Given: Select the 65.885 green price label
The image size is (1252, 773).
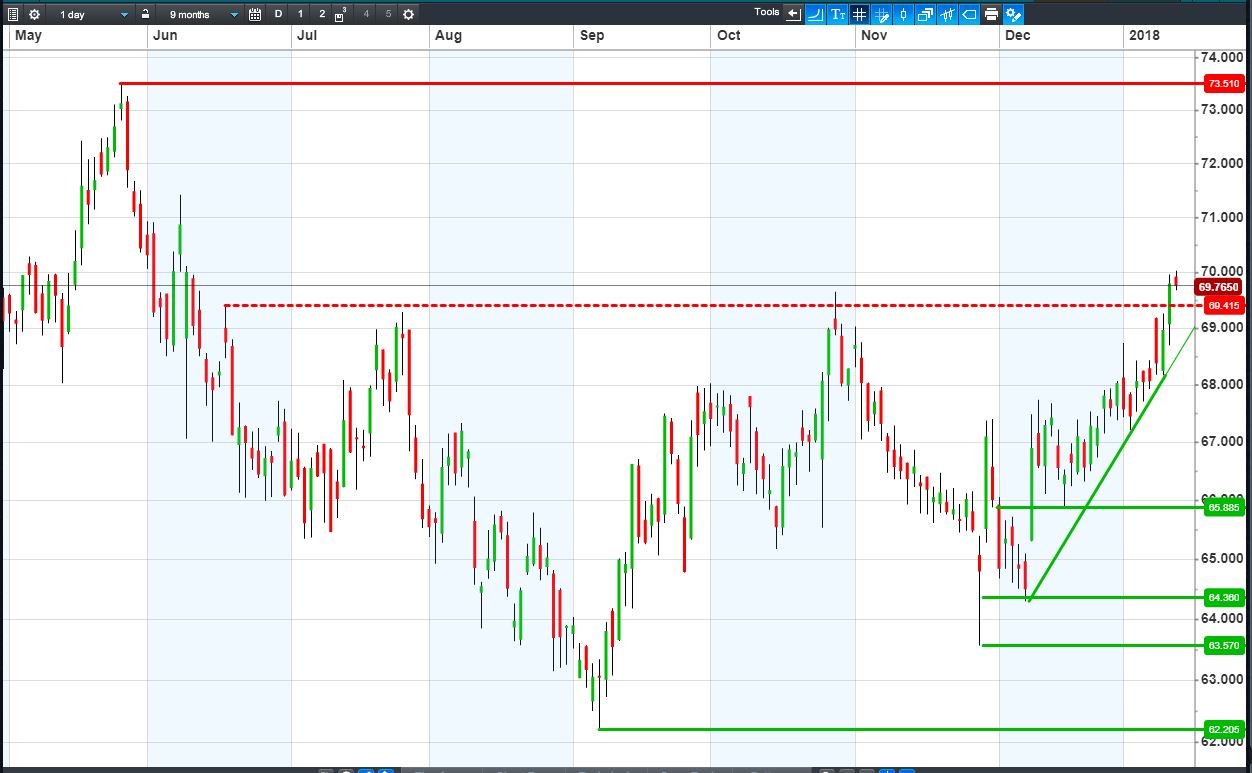Looking at the screenshot, I should click(1224, 508).
